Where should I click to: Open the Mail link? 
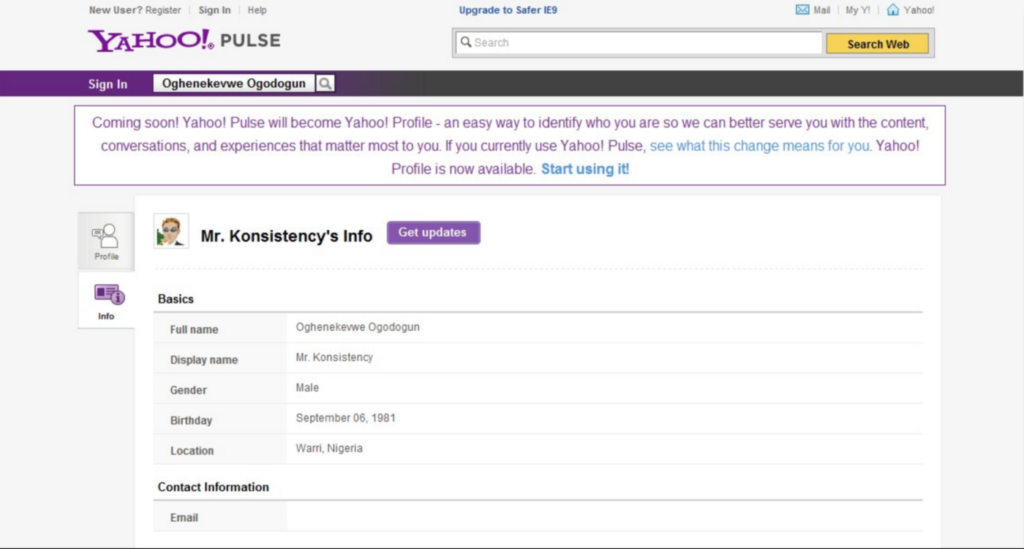pyautogui.click(x=822, y=10)
